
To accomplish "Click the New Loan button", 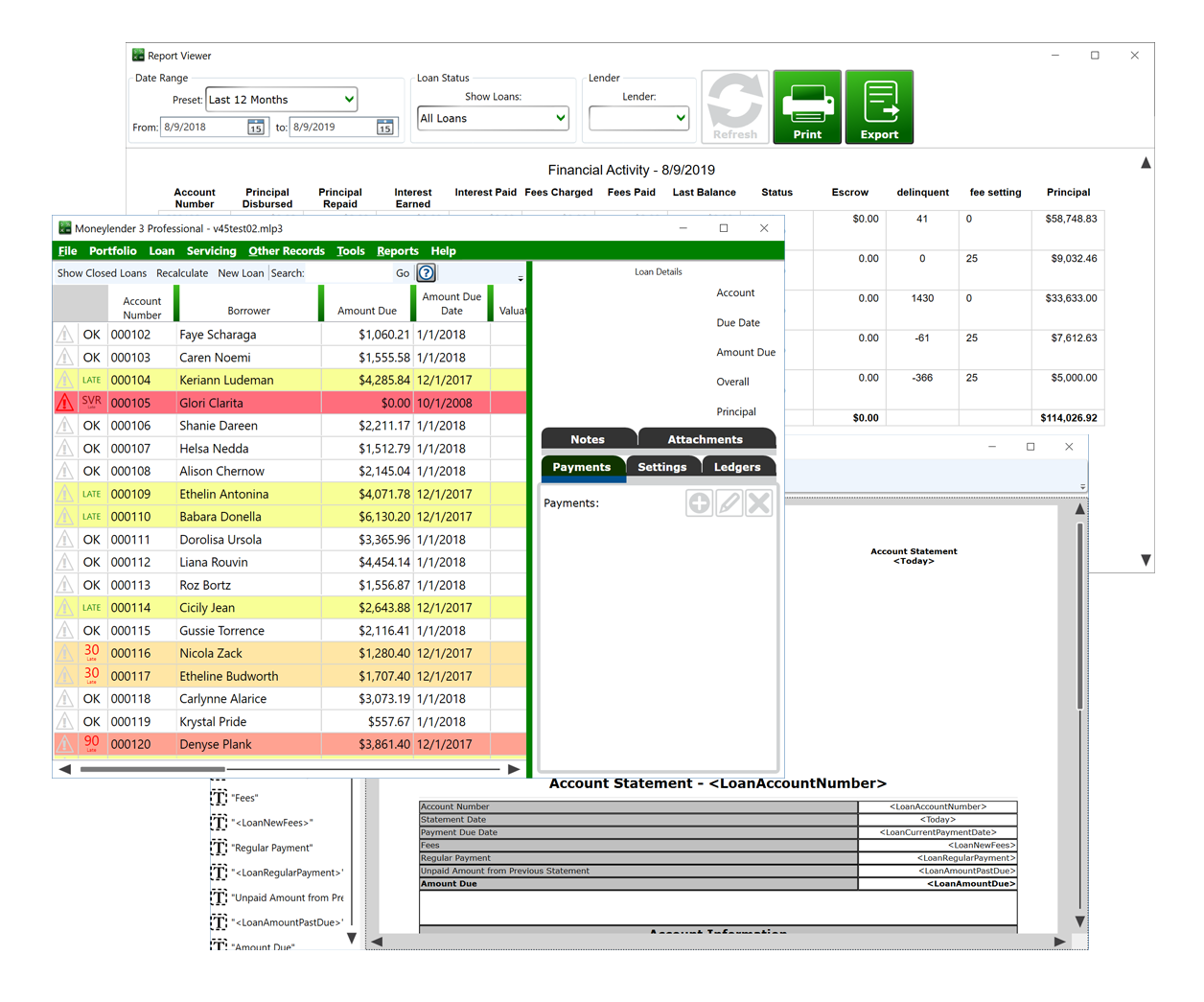I will pos(241,273).
